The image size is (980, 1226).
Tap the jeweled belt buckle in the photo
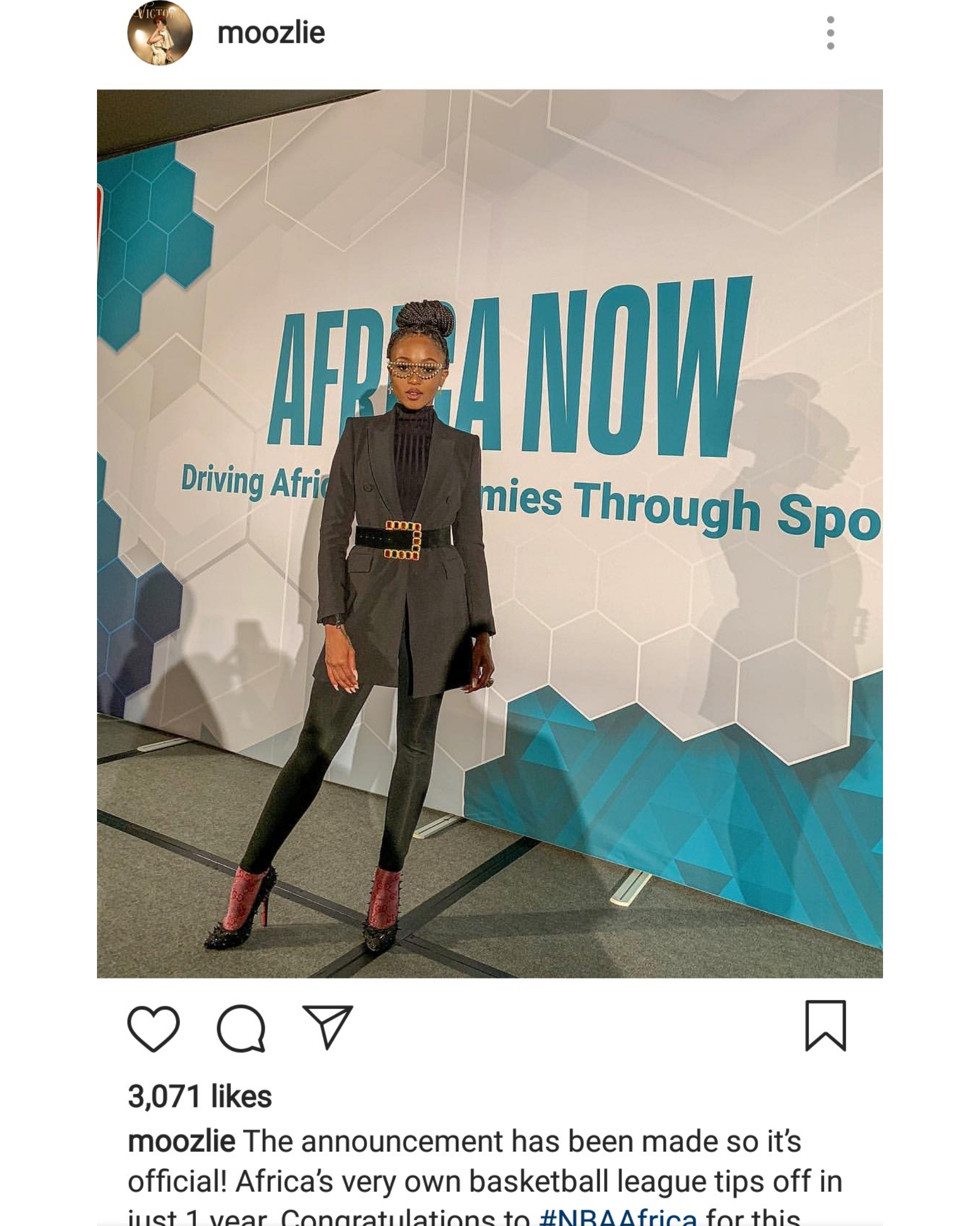point(402,540)
